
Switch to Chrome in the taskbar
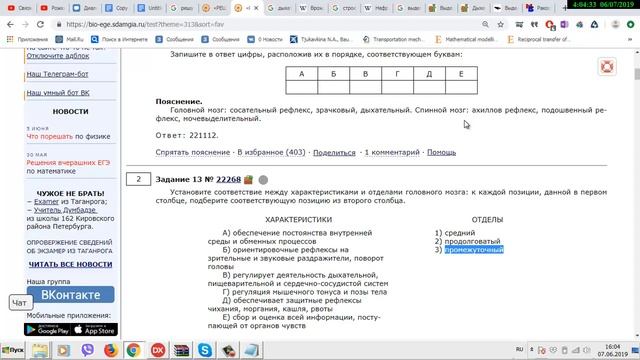[x=133, y=350]
